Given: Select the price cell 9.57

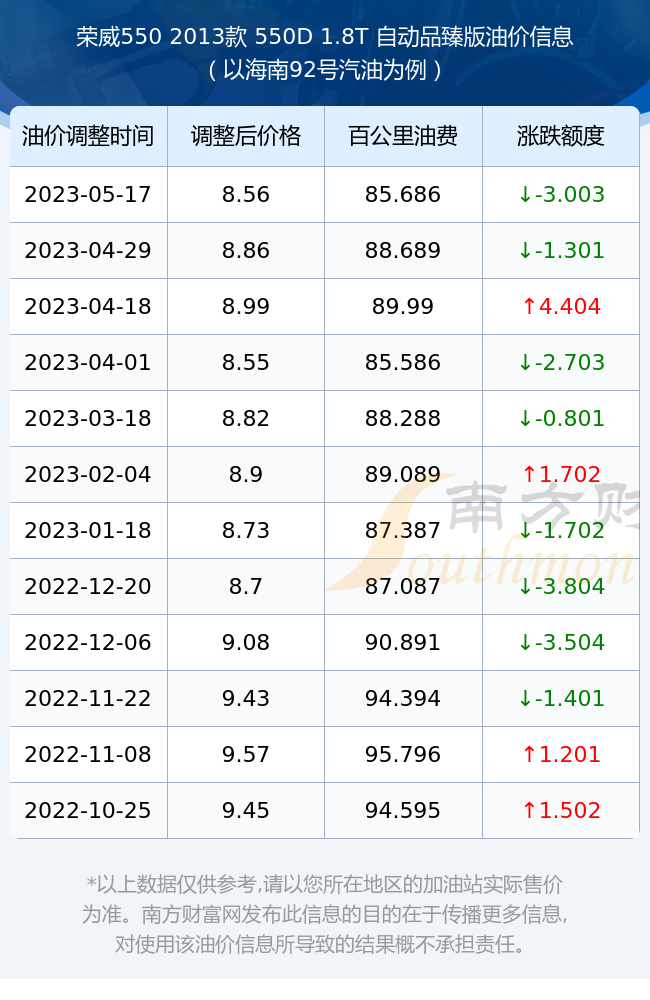Looking at the screenshot, I should point(246,754).
